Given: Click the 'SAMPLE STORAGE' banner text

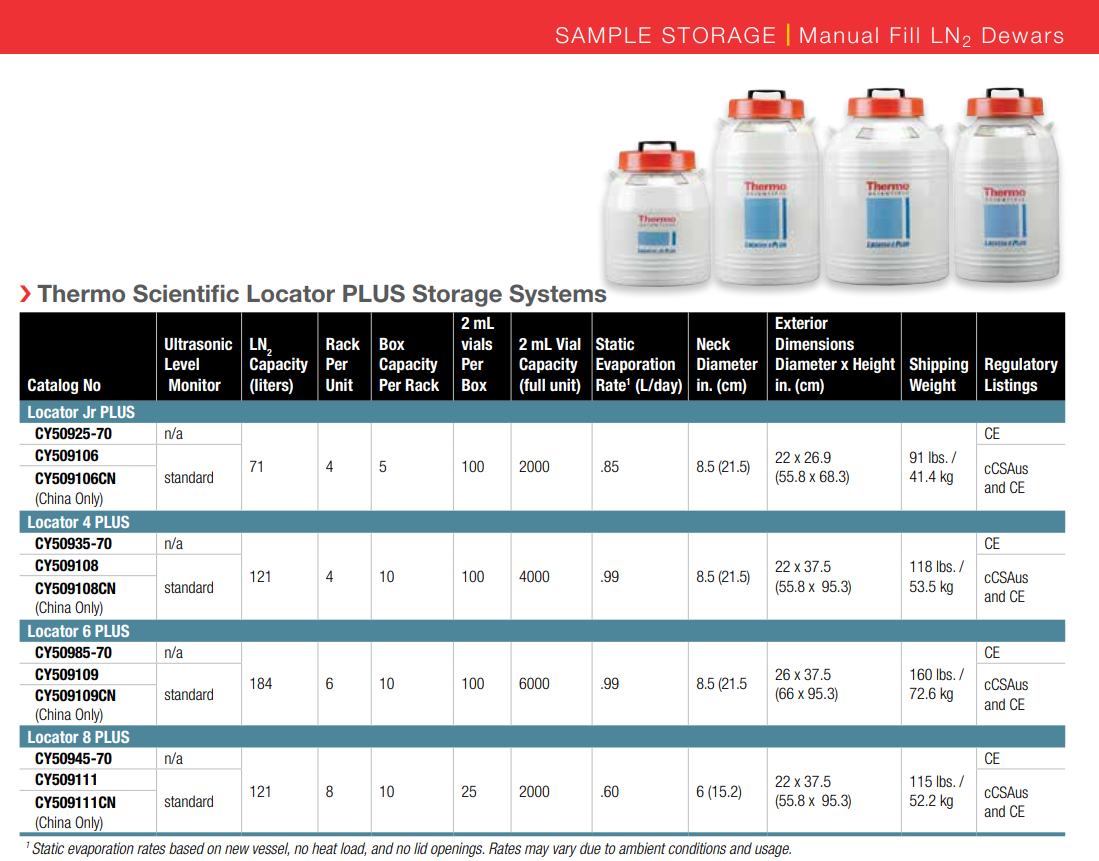Looking at the screenshot, I should [665, 35].
